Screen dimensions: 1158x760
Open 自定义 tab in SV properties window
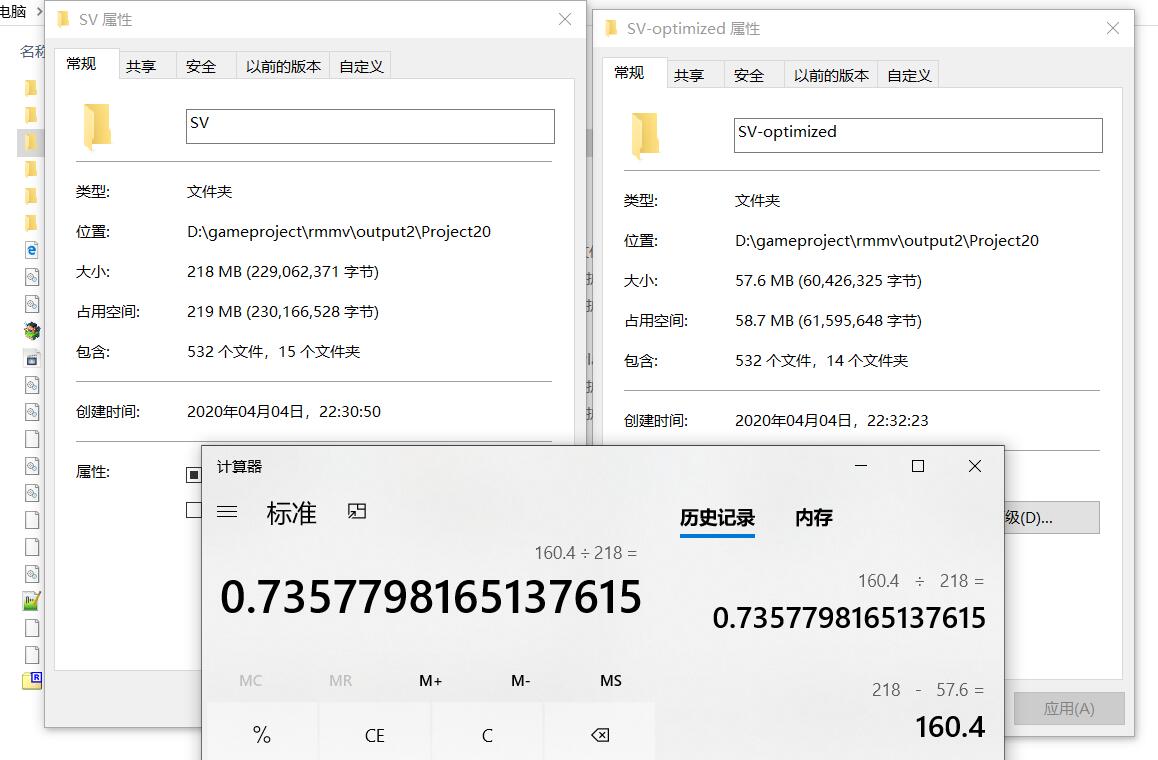pyautogui.click(x=361, y=66)
